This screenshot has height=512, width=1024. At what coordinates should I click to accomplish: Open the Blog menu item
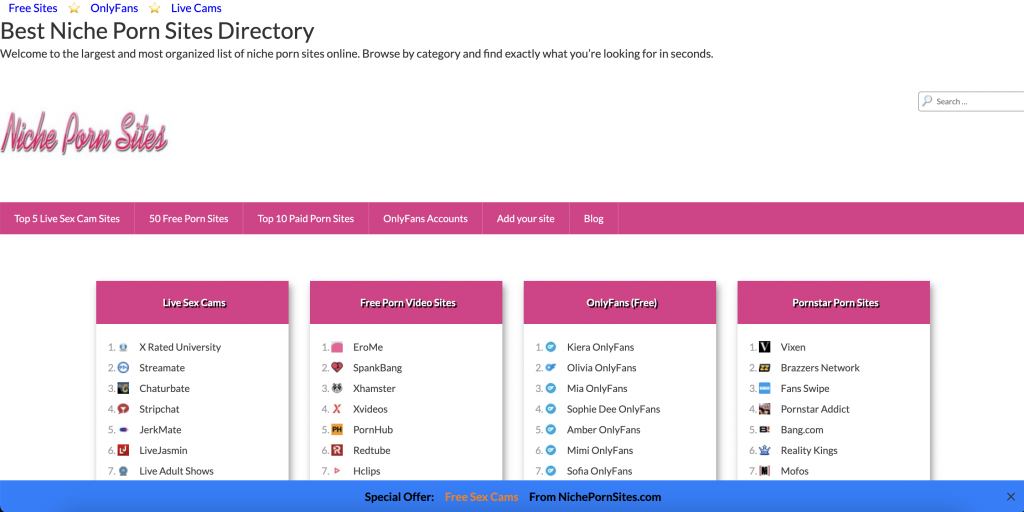pyautogui.click(x=593, y=219)
